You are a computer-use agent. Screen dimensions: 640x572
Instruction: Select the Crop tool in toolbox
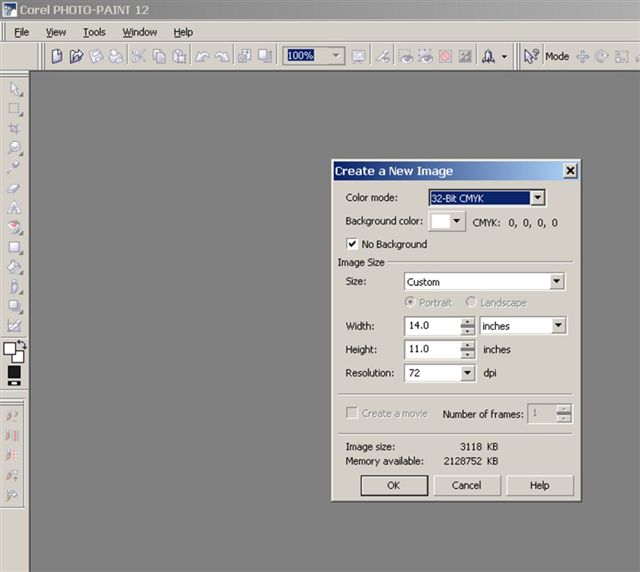14,129
